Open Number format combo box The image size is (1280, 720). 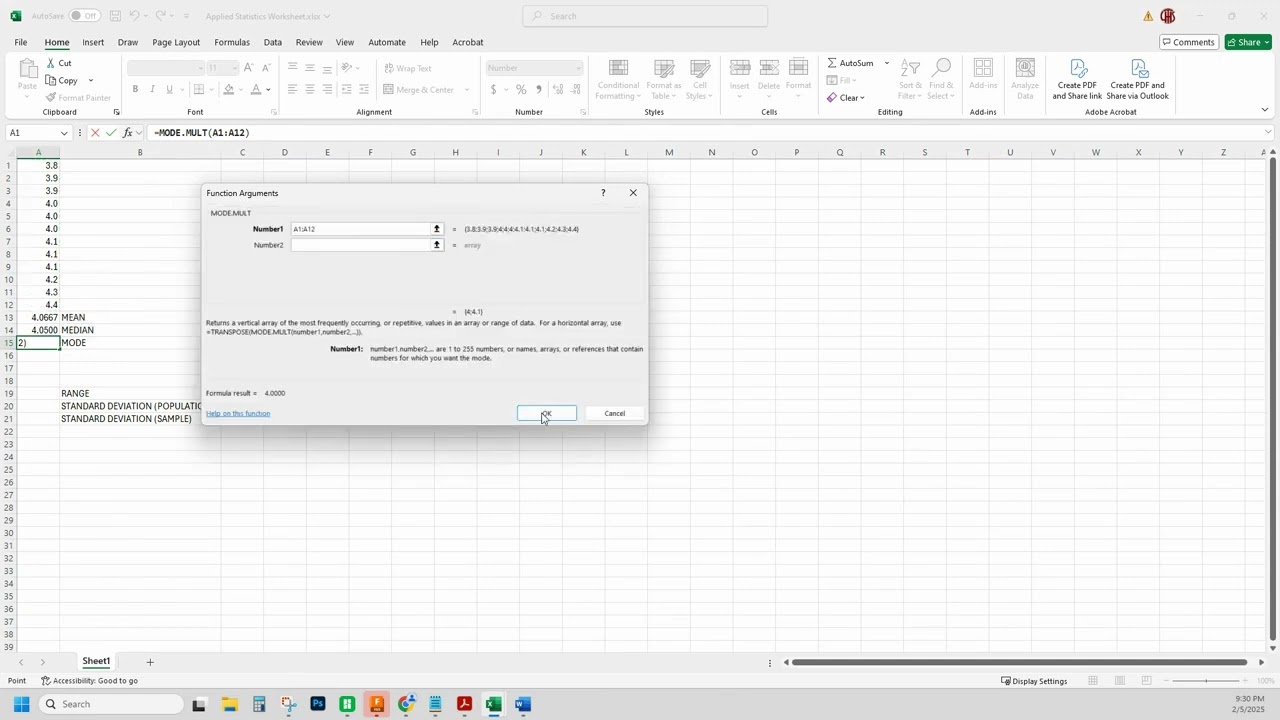[534, 68]
